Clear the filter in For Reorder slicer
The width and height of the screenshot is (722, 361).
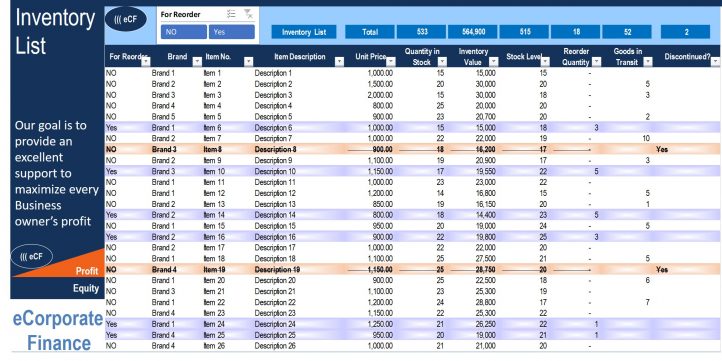pos(248,14)
